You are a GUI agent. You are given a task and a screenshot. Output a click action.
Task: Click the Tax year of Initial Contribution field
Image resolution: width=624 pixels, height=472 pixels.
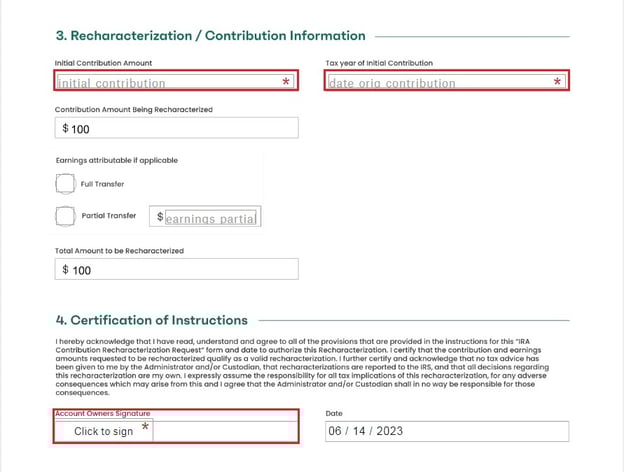pyautogui.click(x=447, y=80)
